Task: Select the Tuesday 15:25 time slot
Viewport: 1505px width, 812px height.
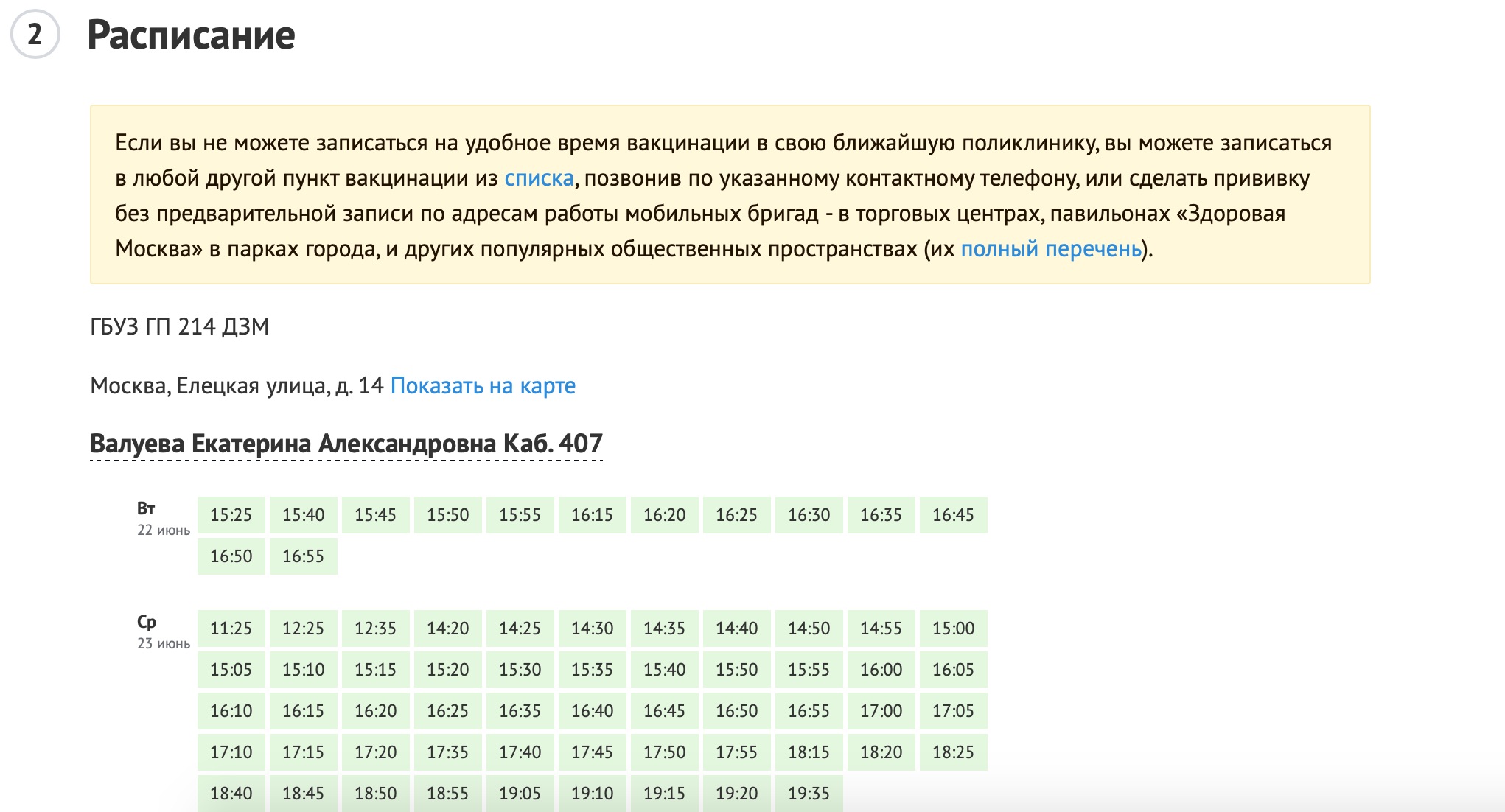Action: (231, 515)
